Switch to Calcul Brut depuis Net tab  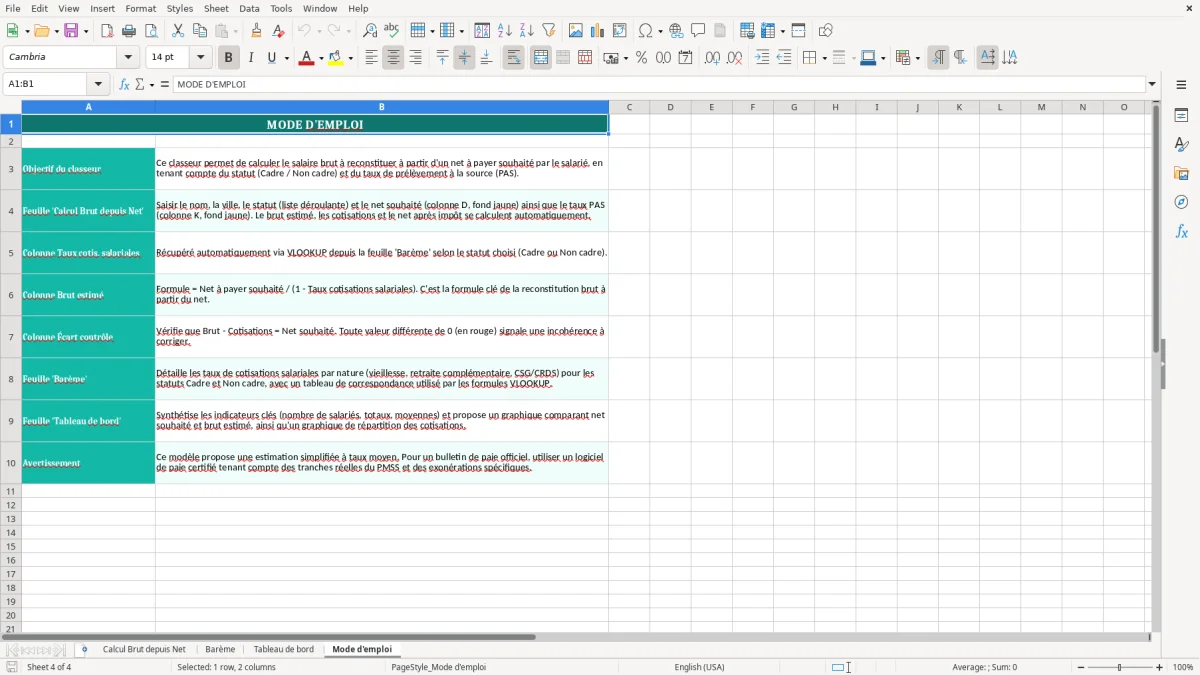coord(144,649)
